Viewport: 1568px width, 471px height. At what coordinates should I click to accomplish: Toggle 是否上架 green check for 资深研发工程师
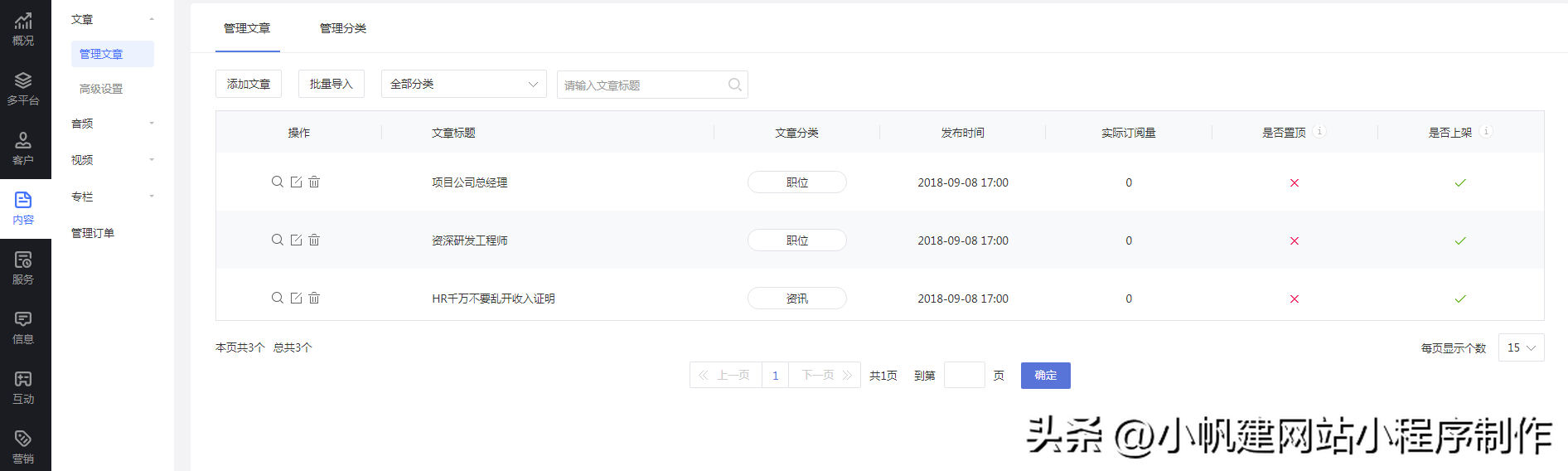coord(1460,240)
